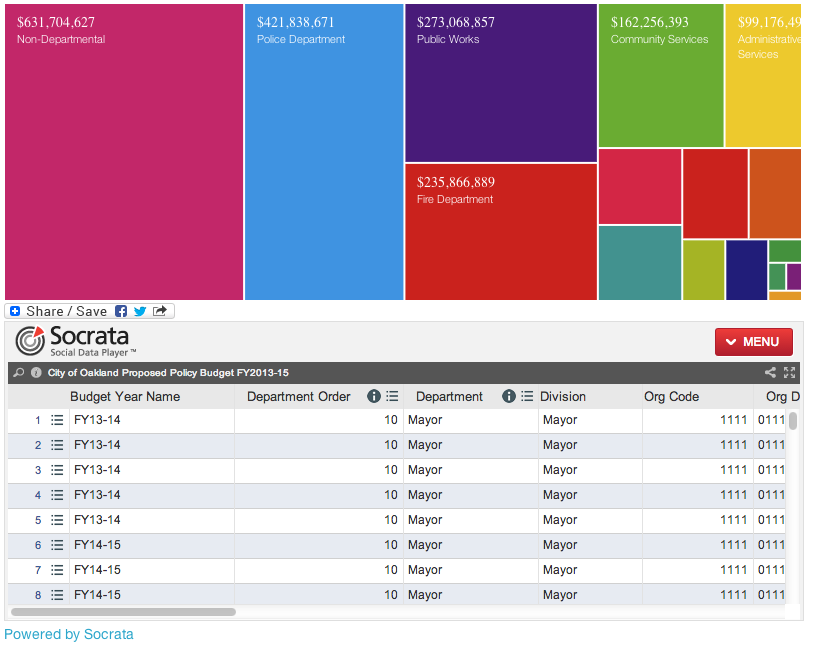Click row number 1 in table

[38, 420]
